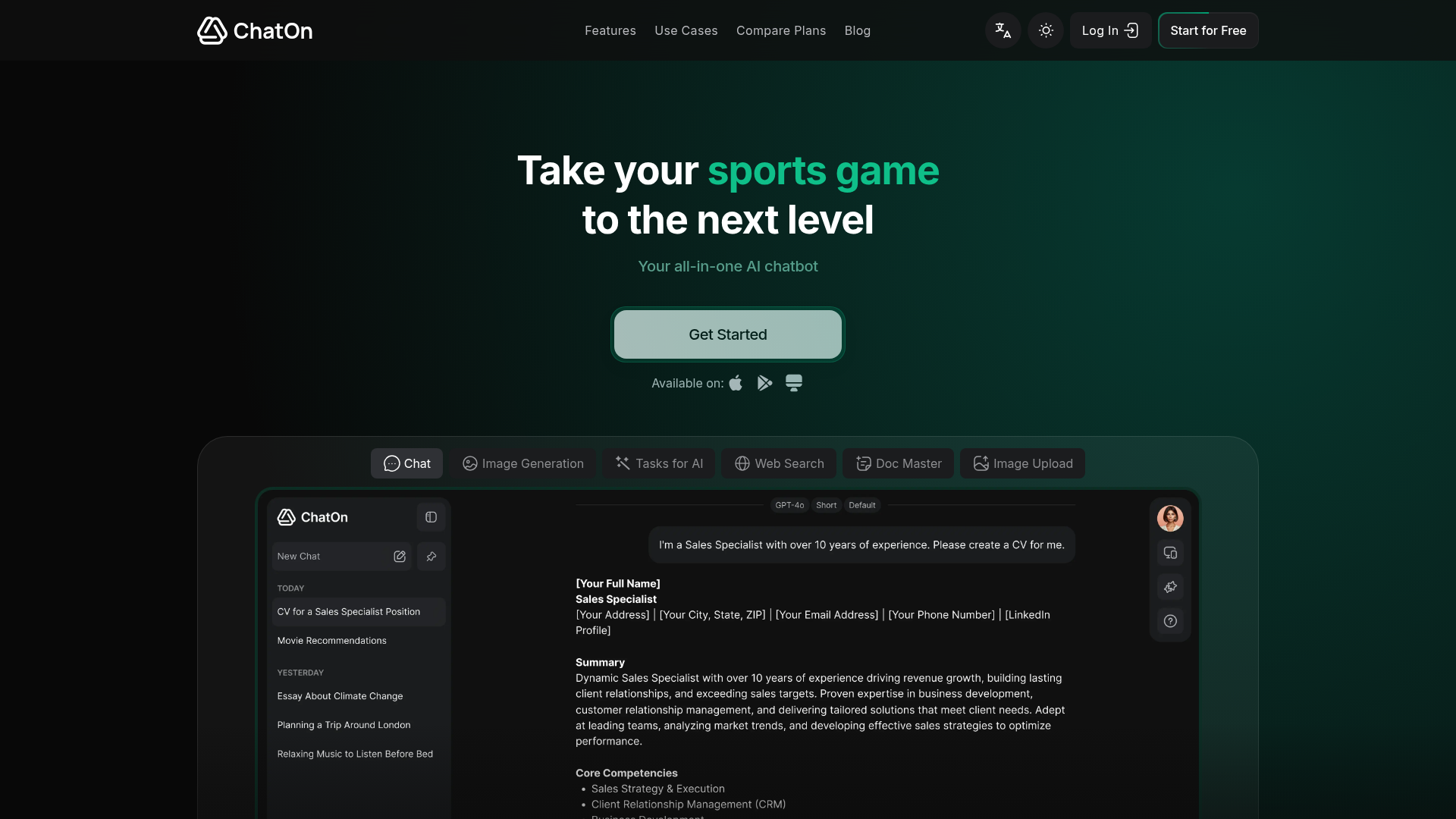Click the help question mark icon
This screenshot has height=819, width=1456.
pos(1170,621)
